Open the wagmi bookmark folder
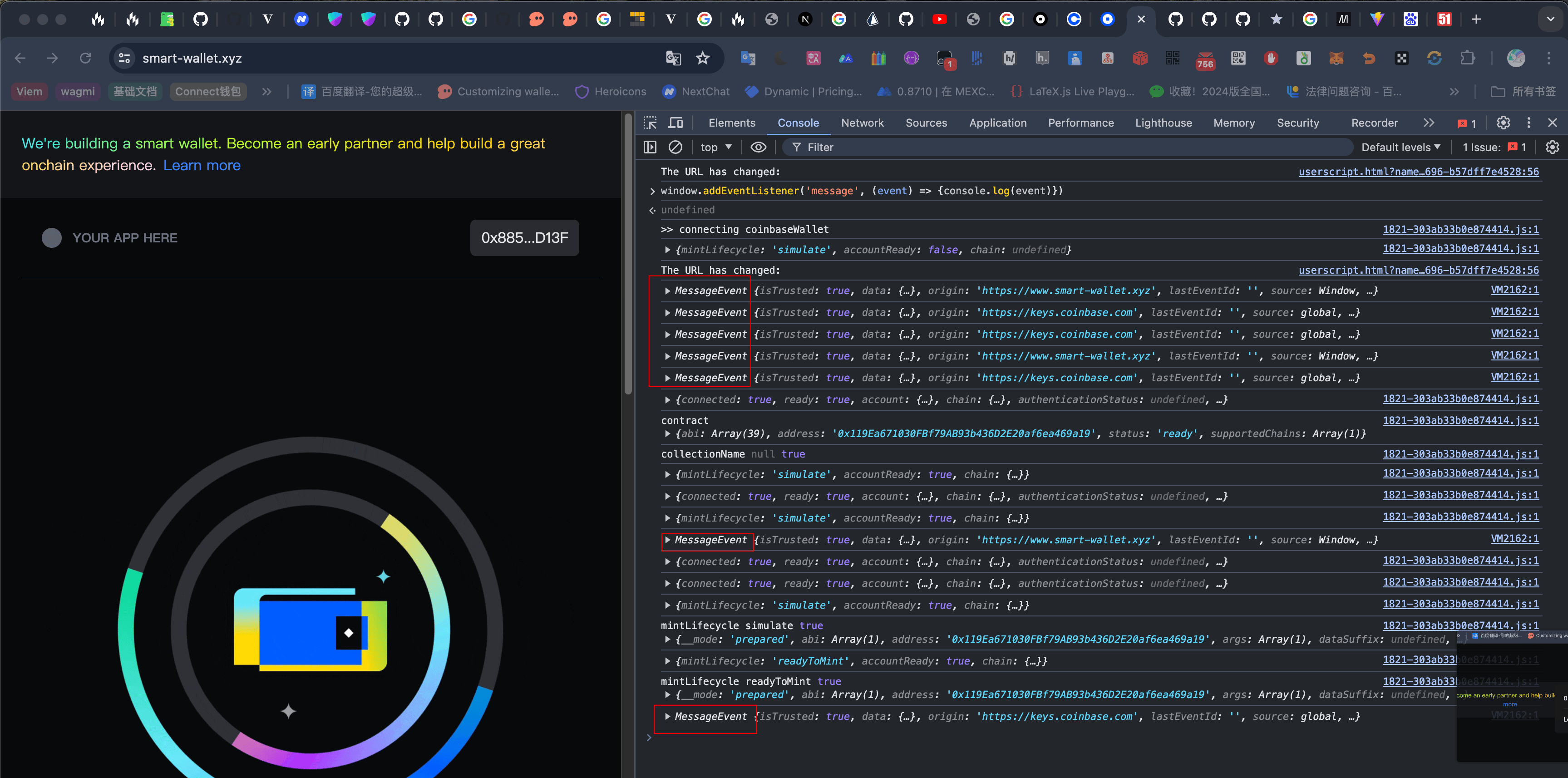Image resolution: width=1568 pixels, height=778 pixels. [77, 91]
